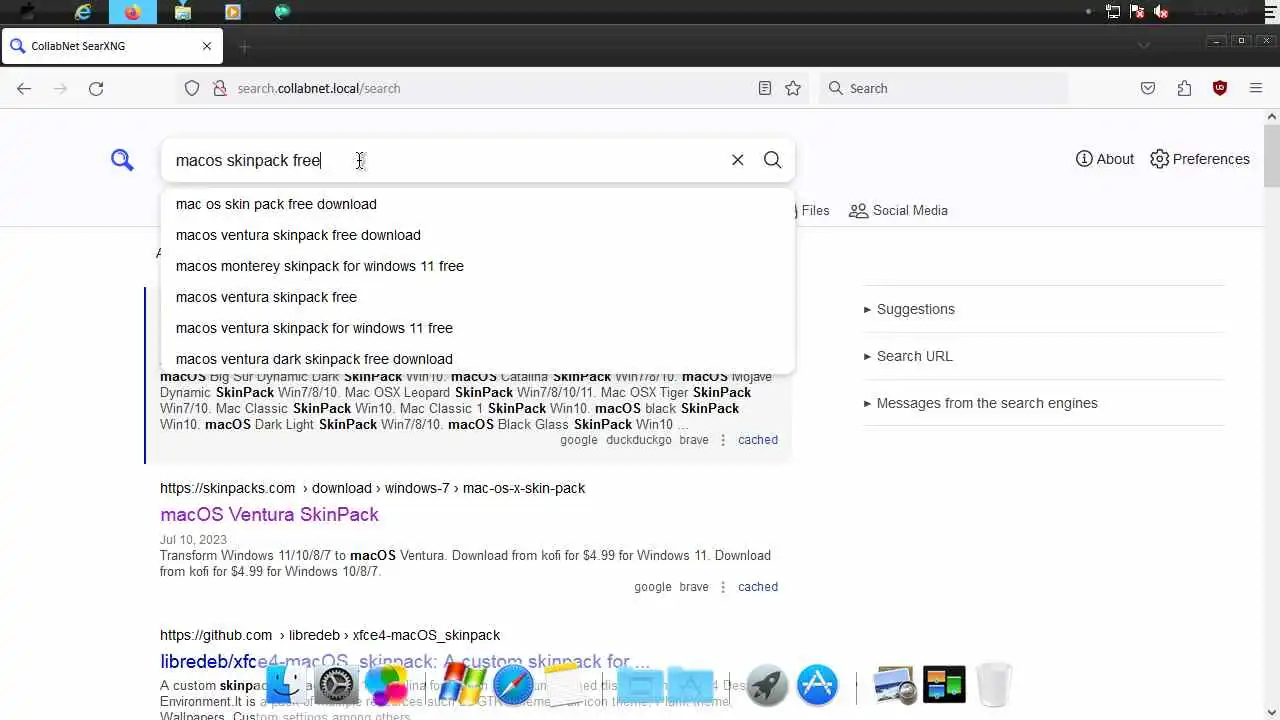Select the Social Media category tab
The height and width of the screenshot is (720, 1280).
click(x=898, y=210)
